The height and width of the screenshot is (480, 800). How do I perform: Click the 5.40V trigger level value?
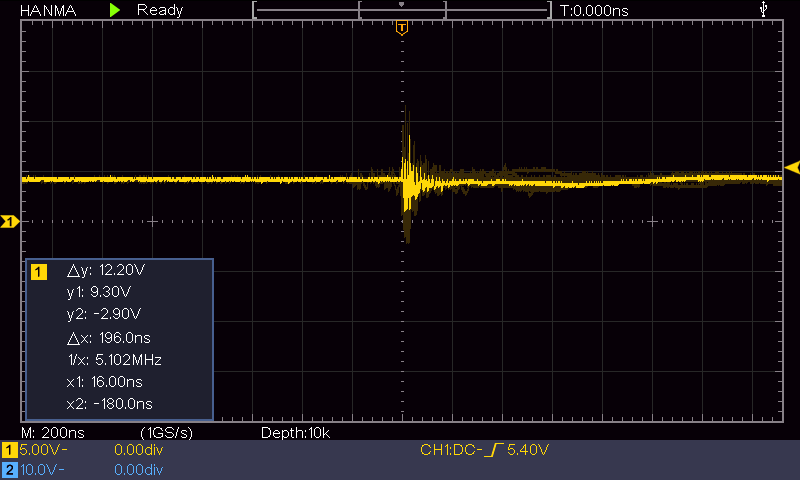pos(529,451)
